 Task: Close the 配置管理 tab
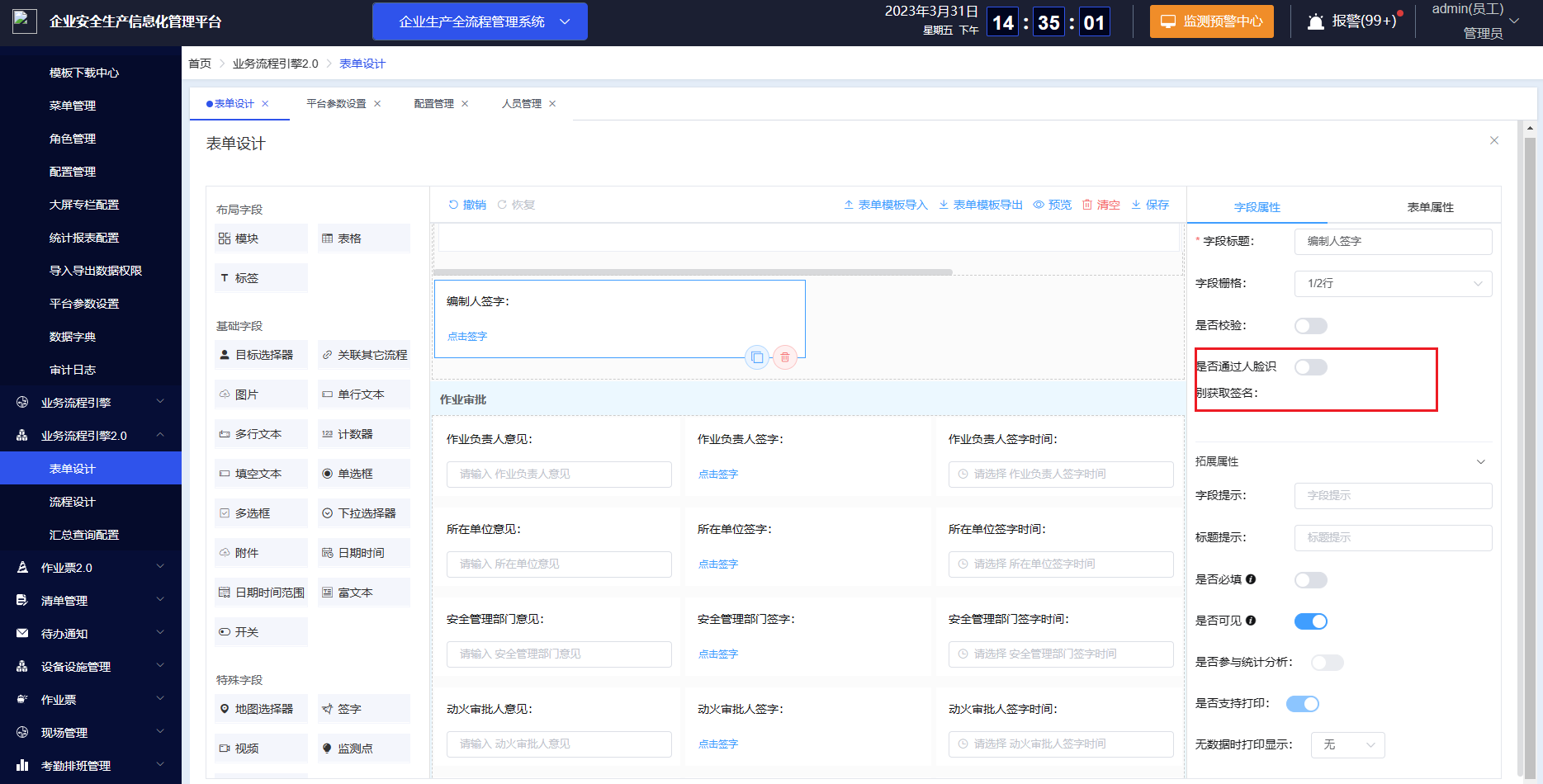pos(465,104)
